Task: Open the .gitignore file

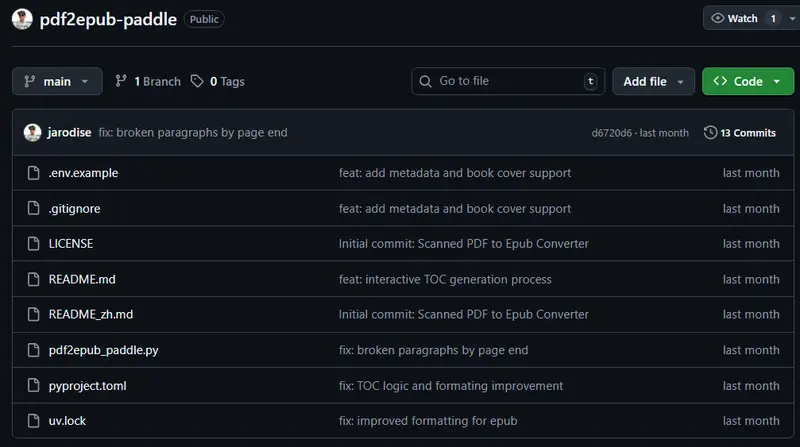Action: click(x=74, y=209)
